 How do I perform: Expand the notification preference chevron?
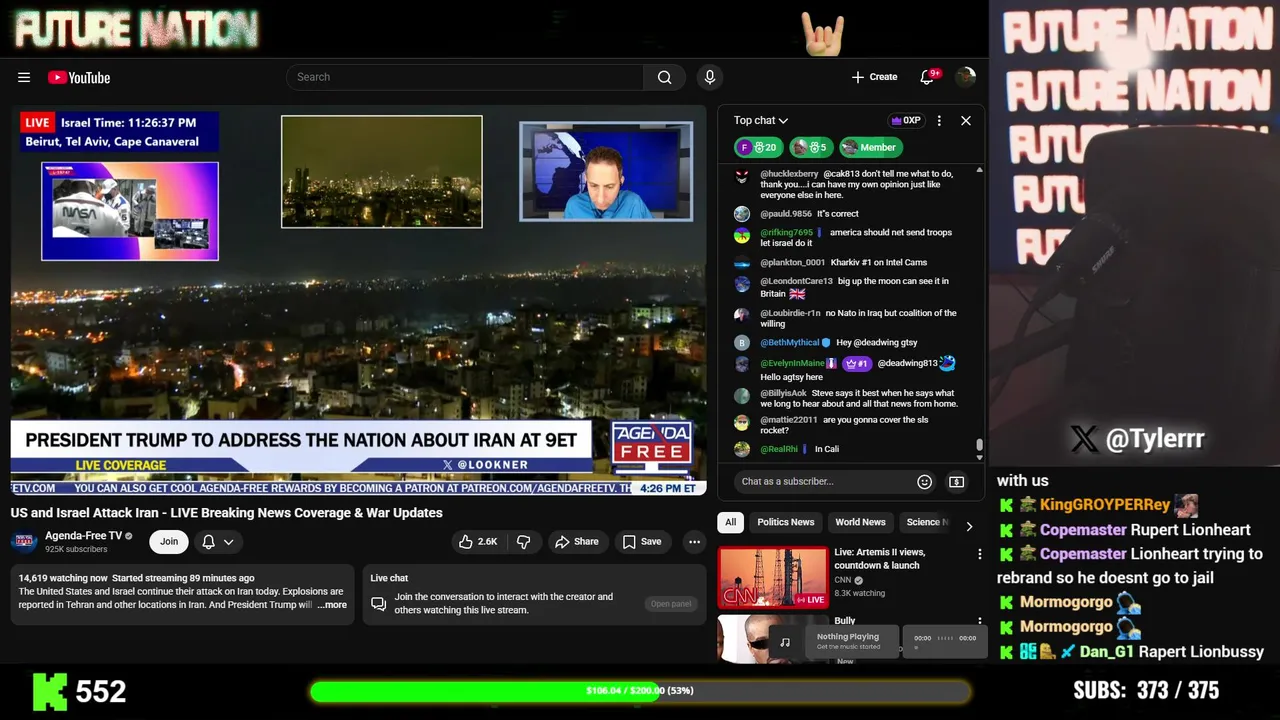click(x=228, y=541)
